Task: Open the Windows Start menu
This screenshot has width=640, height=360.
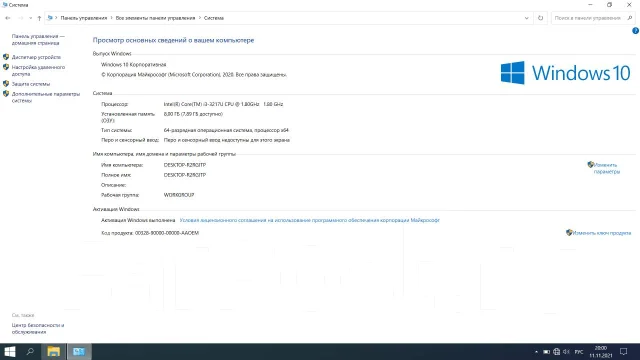Action: (9, 351)
